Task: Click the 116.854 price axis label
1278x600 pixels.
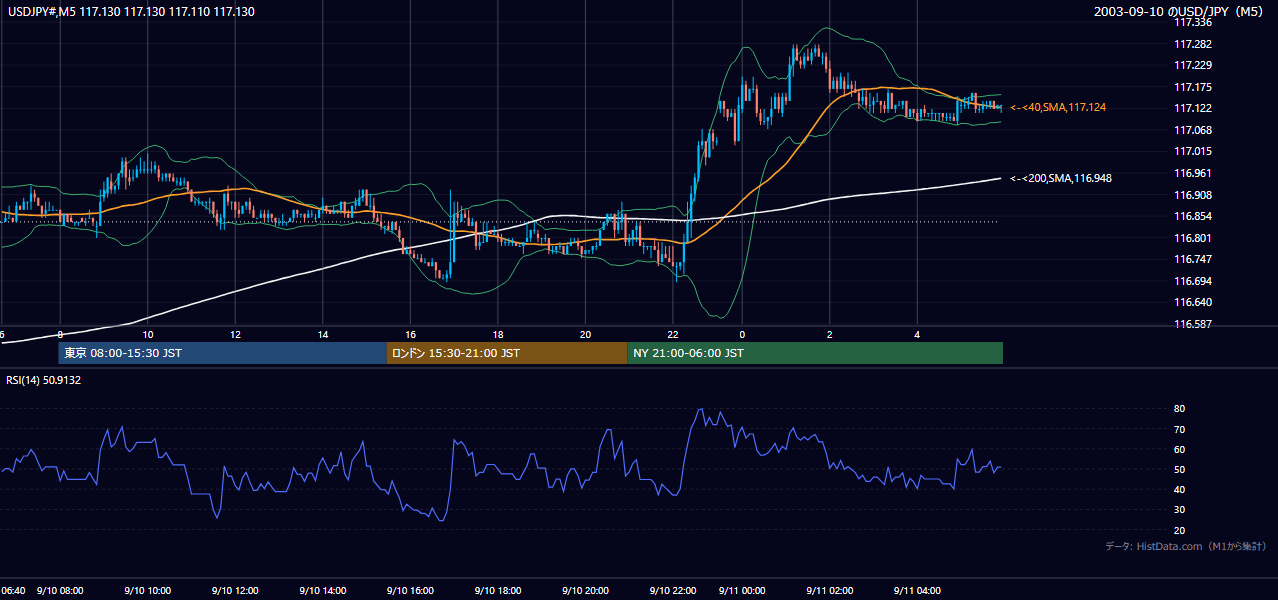Action: pos(1192,216)
